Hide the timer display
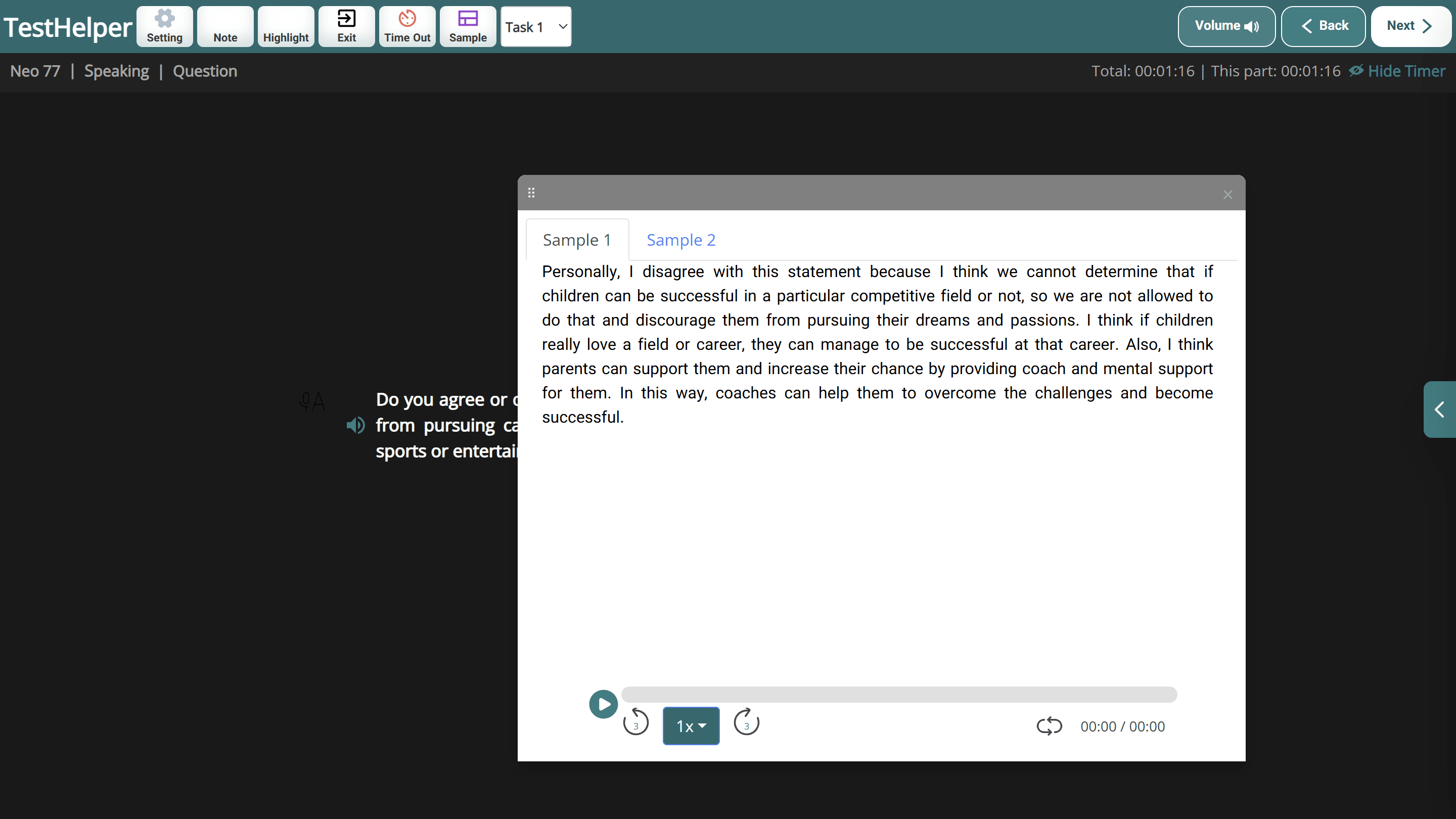1456x819 pixels. coord(1397,71)
